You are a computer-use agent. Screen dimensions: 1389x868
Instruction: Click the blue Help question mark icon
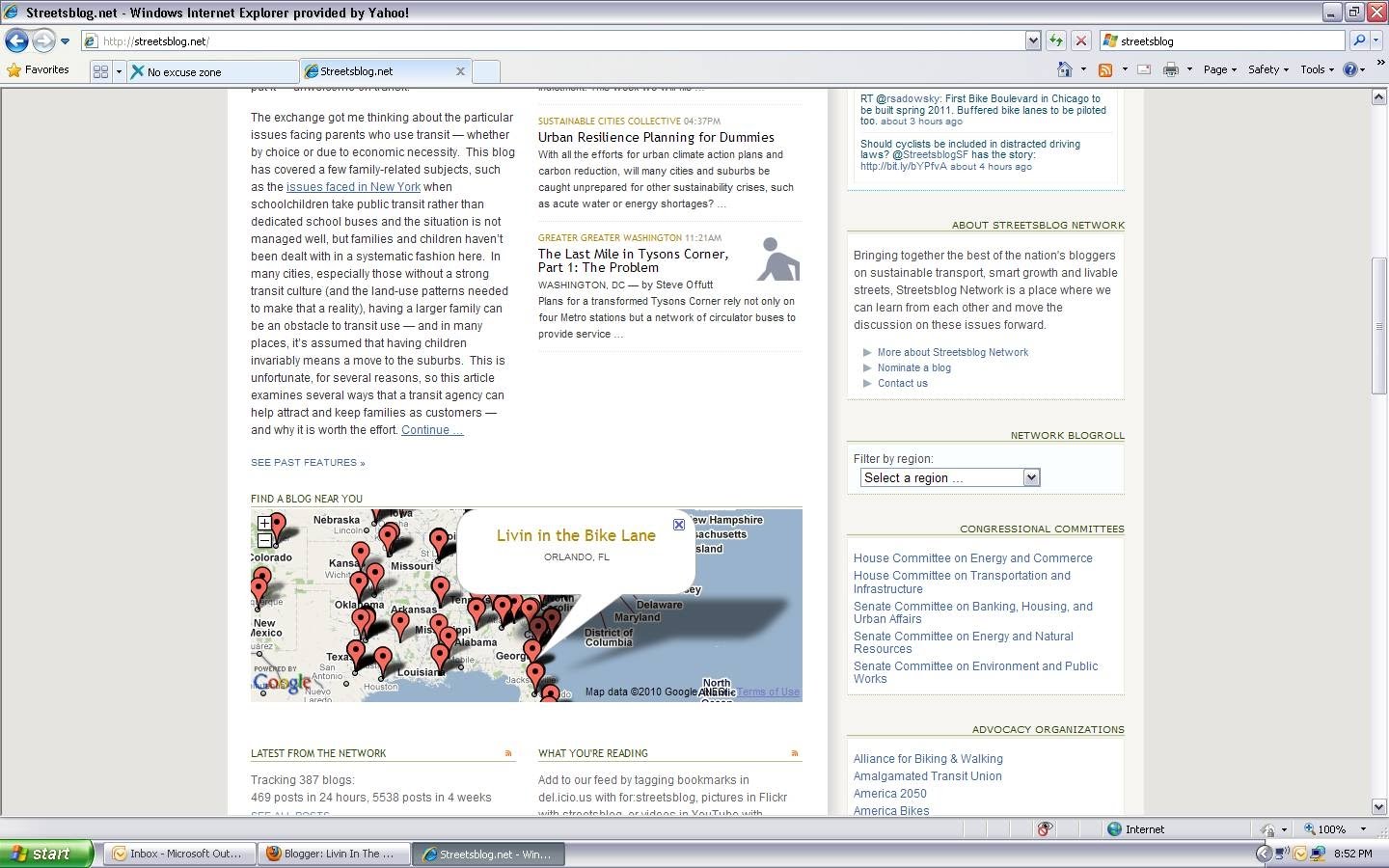click(x=1350, y=69)
